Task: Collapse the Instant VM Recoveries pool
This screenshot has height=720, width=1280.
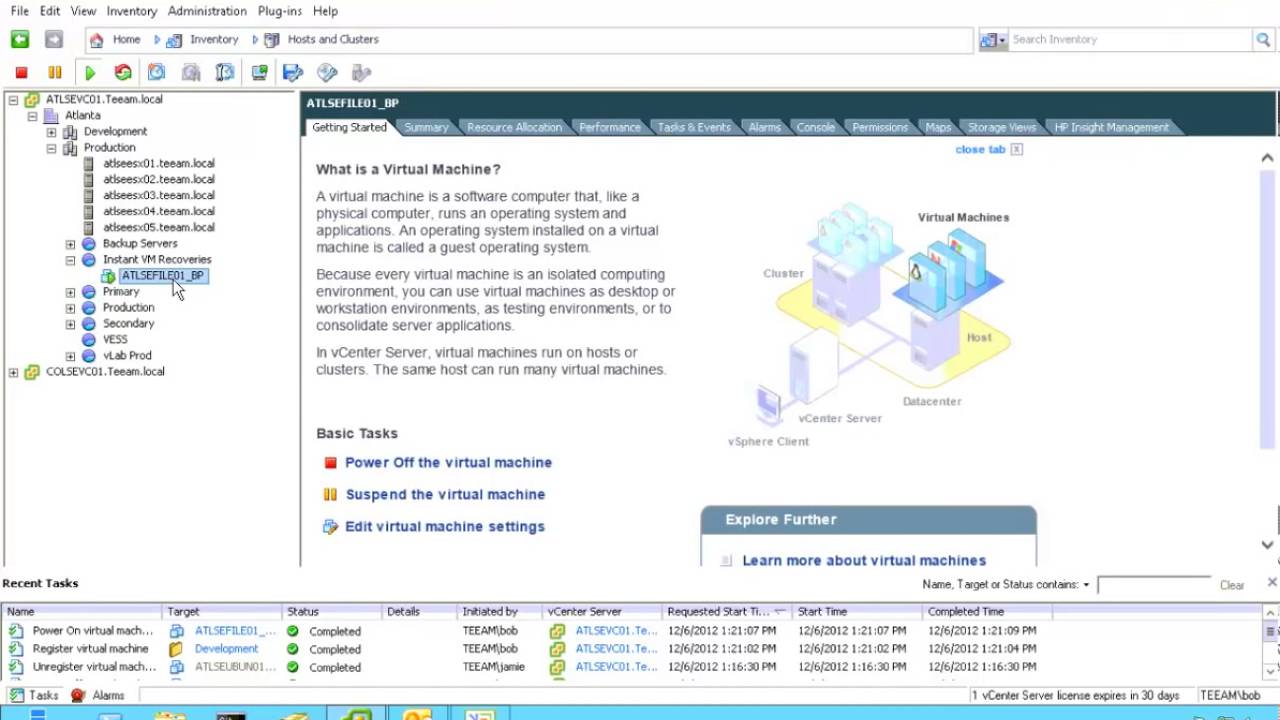Action: pos(70,260)
